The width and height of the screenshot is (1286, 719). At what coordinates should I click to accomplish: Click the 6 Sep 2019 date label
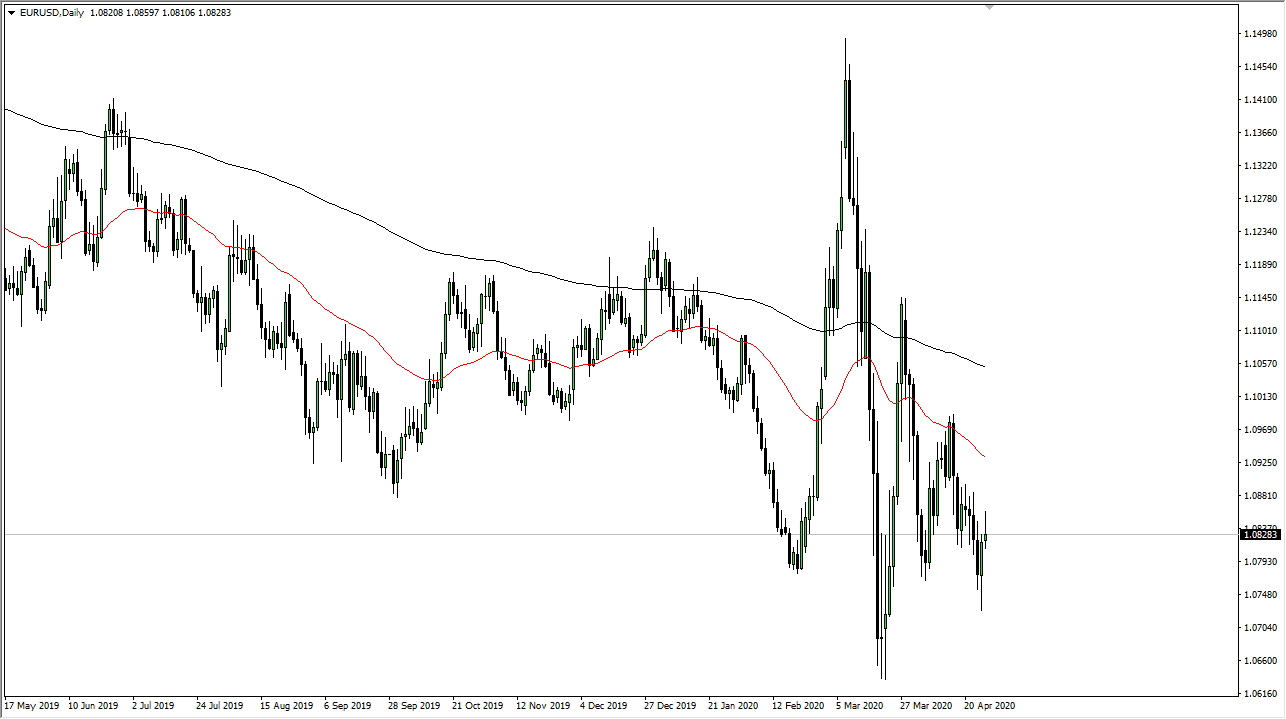346,706
